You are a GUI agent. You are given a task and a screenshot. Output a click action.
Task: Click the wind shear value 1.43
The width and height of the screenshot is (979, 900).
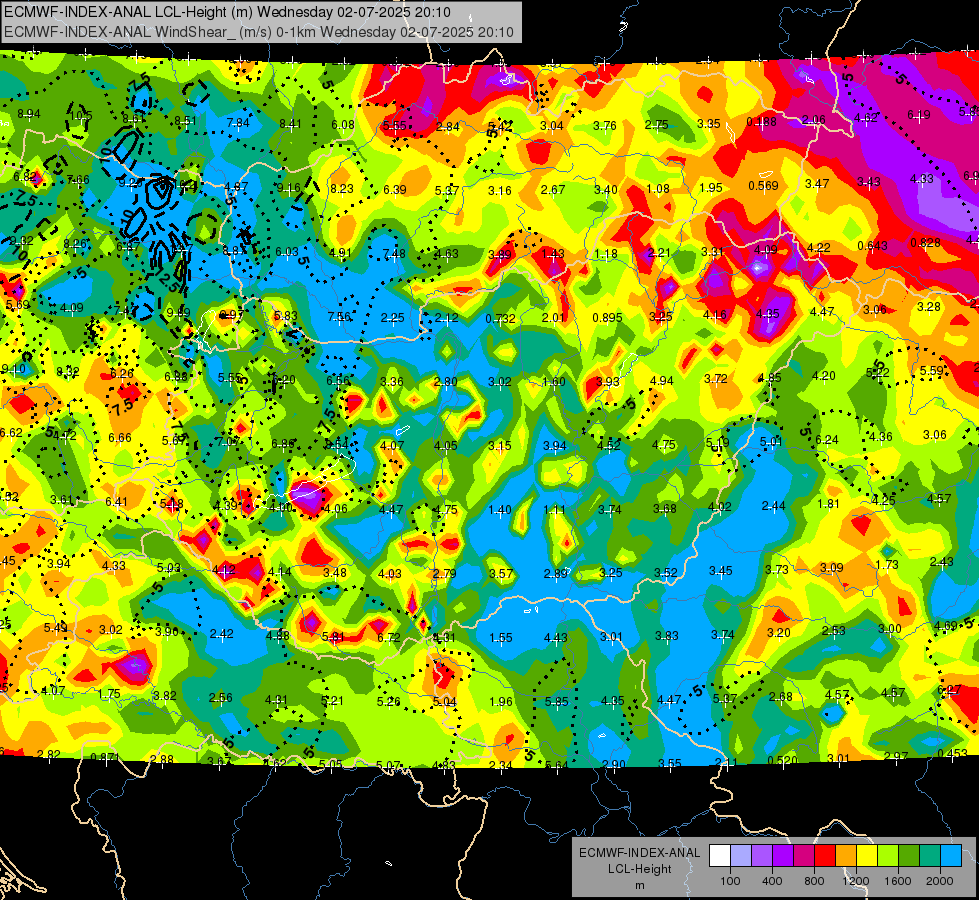click(553, 254)
